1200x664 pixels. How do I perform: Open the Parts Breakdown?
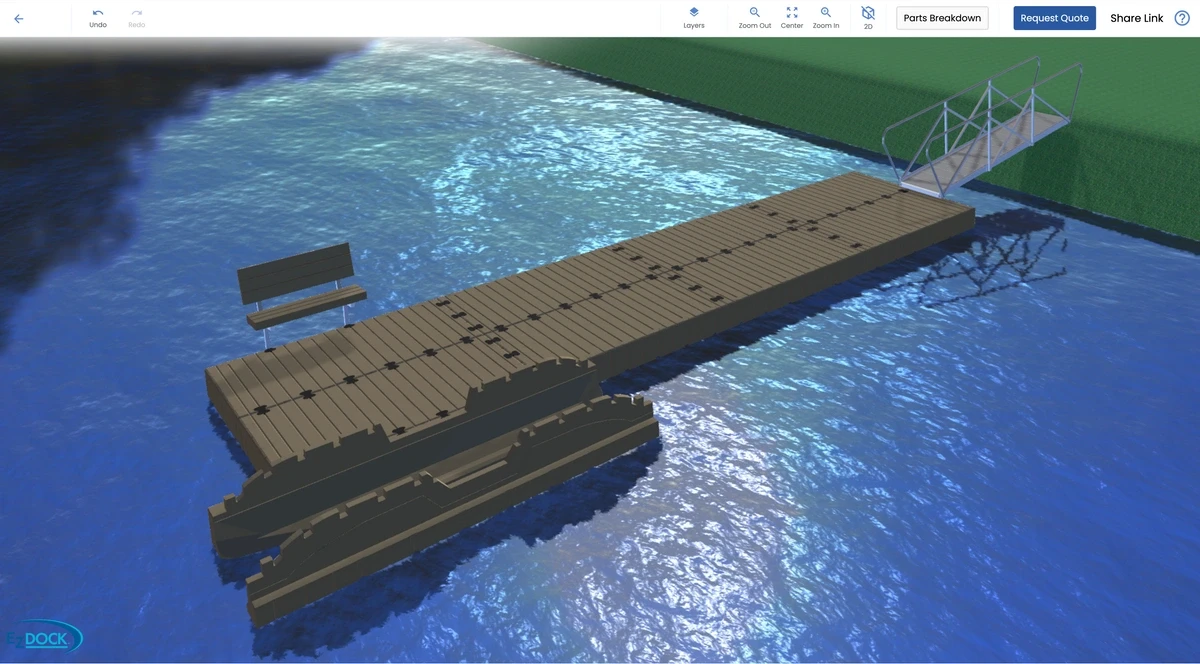(x=942, y=18)
